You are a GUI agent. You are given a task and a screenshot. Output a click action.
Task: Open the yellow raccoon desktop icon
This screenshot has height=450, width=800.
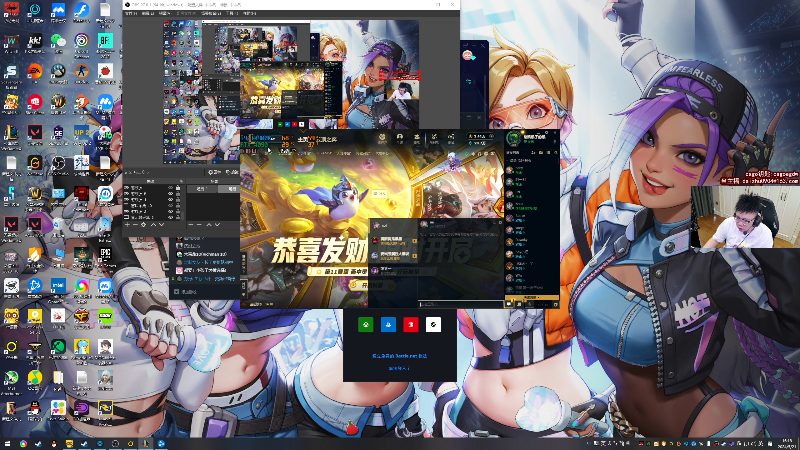pyautogui.click(x=11, y=316)
